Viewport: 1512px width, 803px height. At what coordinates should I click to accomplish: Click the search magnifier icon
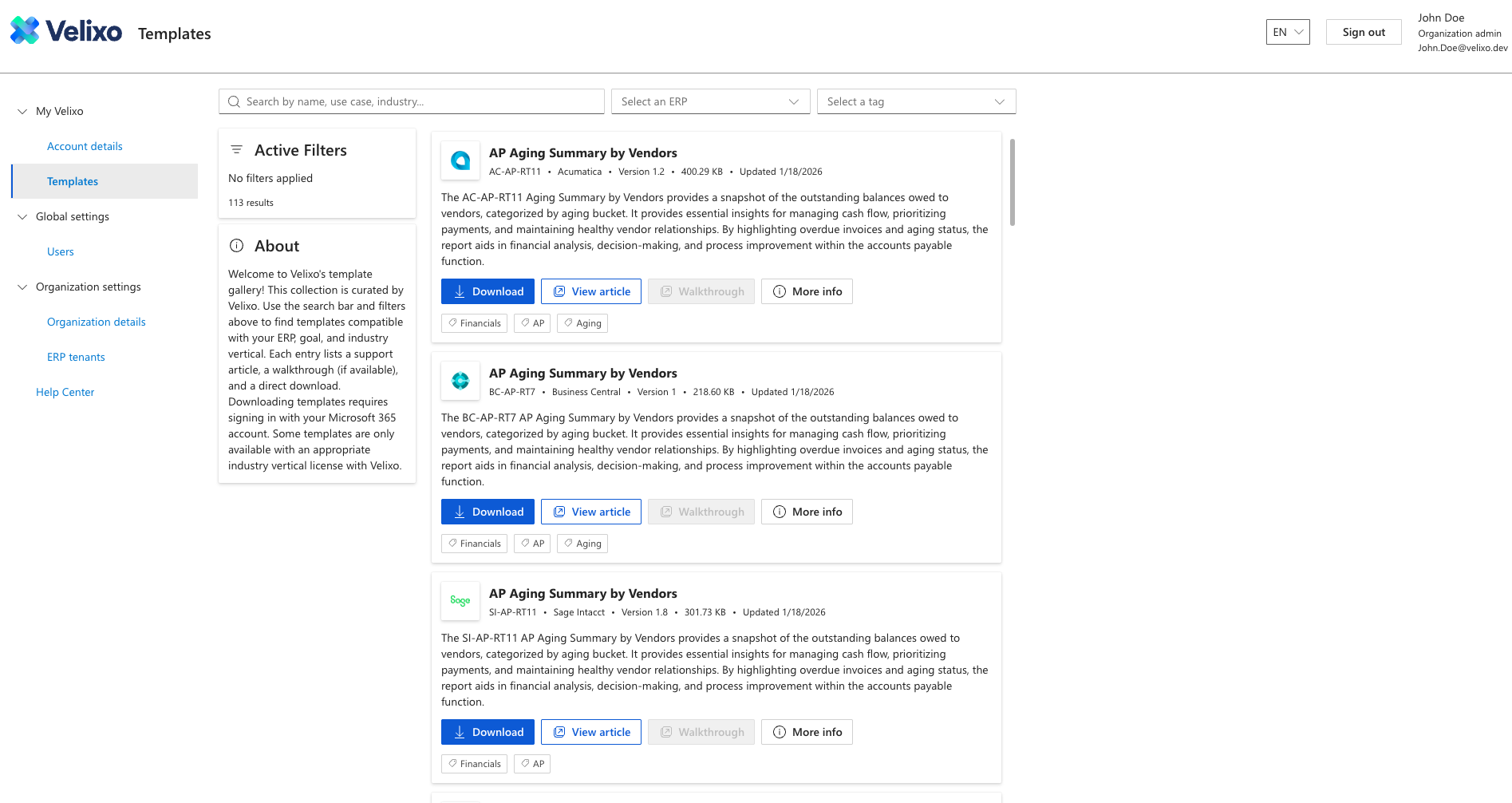coord(234,102)
